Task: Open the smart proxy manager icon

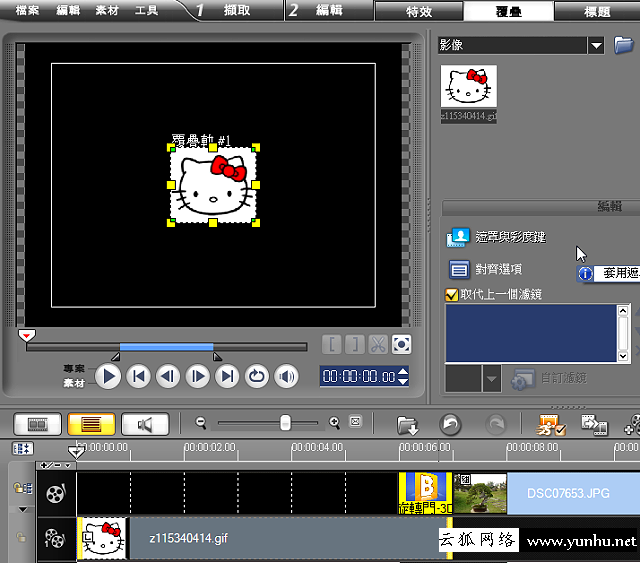Action: pyautogui.click(x=551, y=425)
